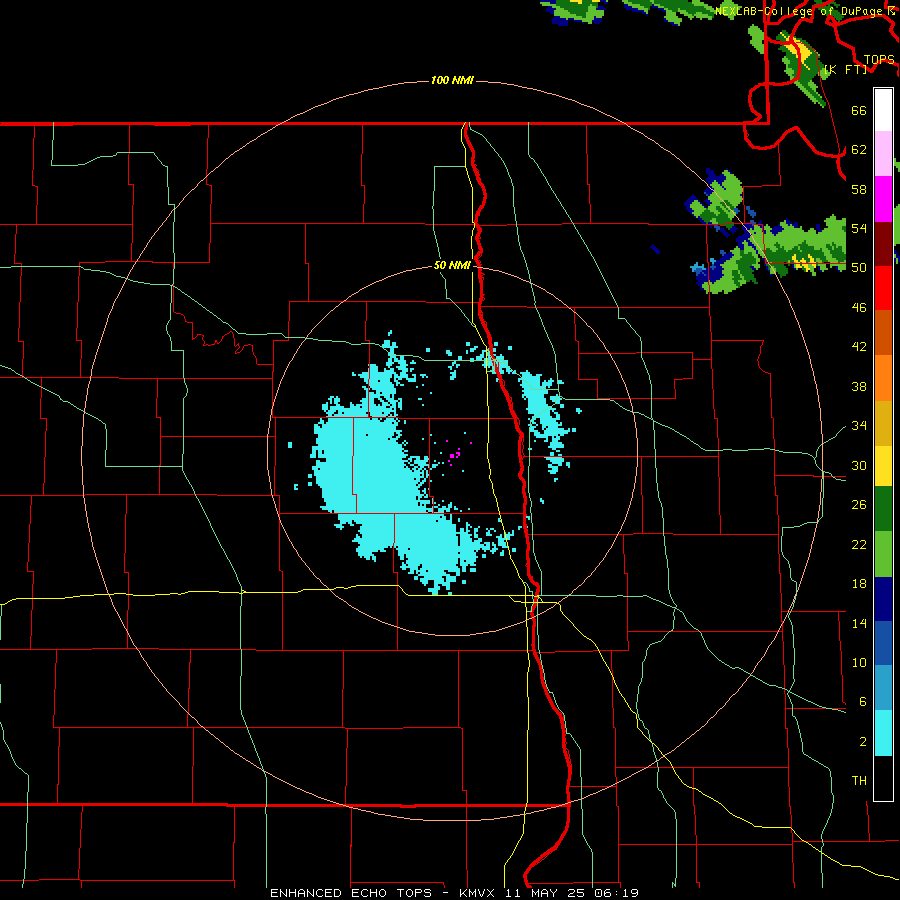This screenshot has height=900, width=900.
Task: Click the KMVX station identifier
Action: 476,893
